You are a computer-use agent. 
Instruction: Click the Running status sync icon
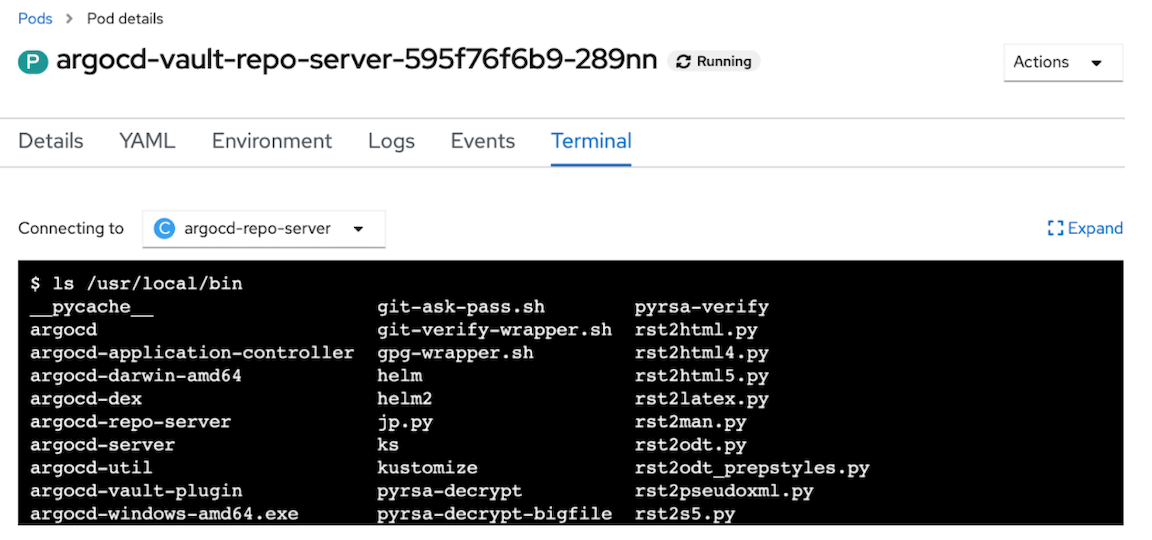[x=684, y=62]
